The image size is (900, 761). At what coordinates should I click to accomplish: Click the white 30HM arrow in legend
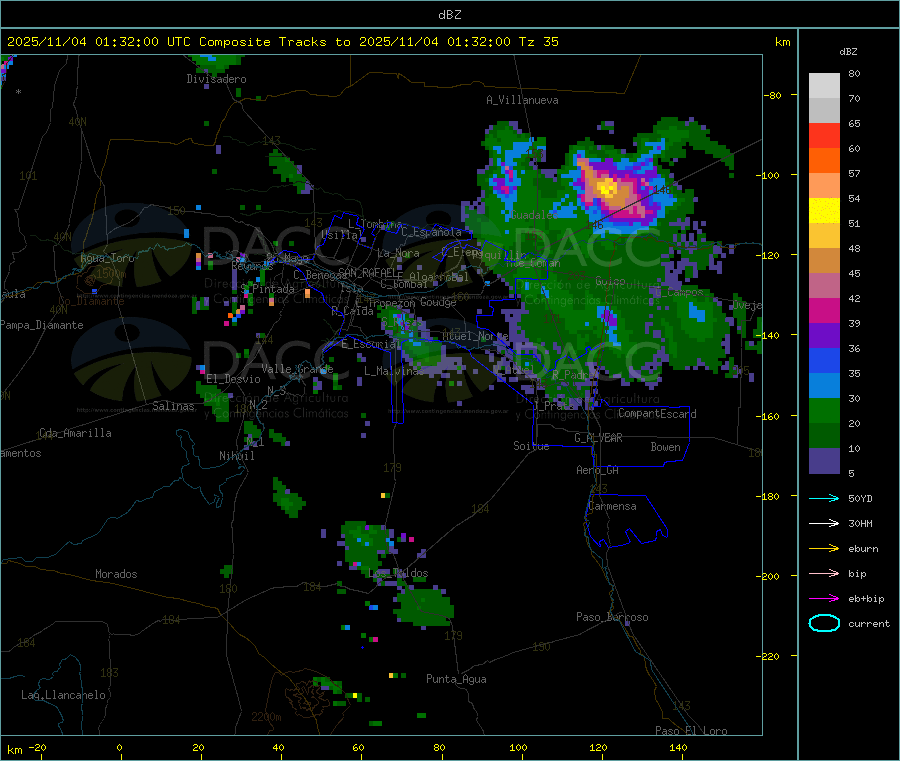click(824, 523)
